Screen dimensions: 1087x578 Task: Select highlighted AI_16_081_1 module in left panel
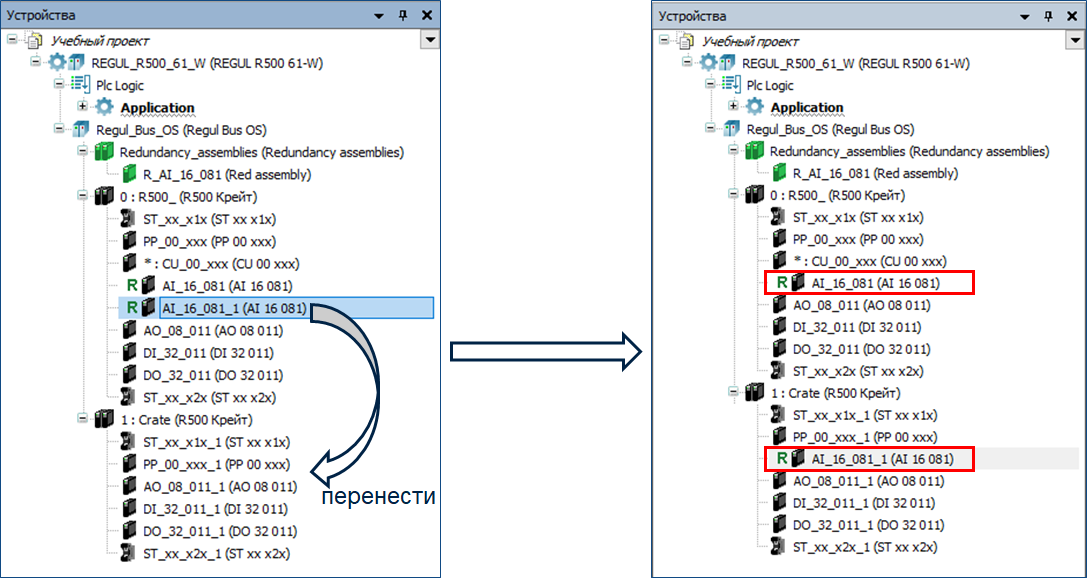[233, 308]
